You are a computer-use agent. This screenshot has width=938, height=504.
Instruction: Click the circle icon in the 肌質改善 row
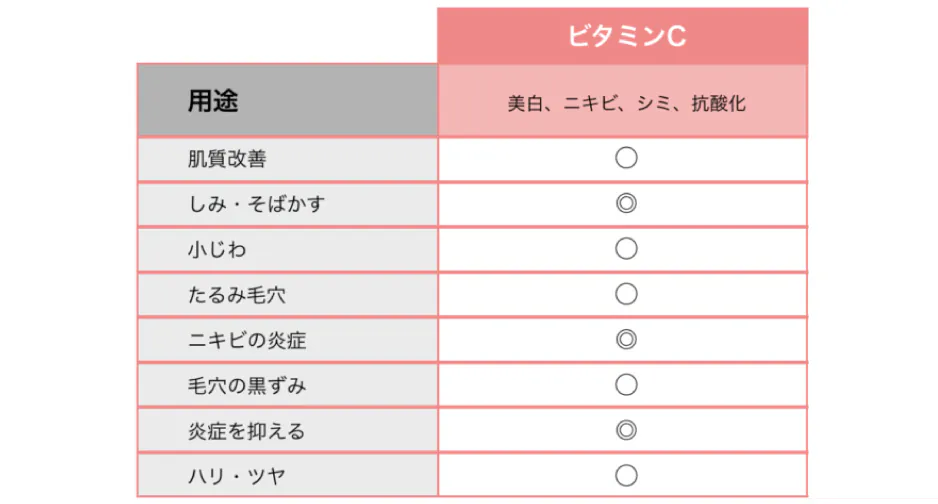coord(626,158)
